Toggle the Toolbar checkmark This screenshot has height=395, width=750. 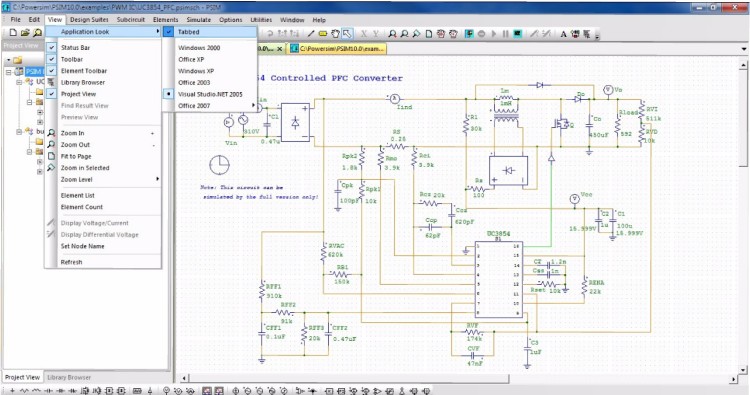(x=52, y=59)
